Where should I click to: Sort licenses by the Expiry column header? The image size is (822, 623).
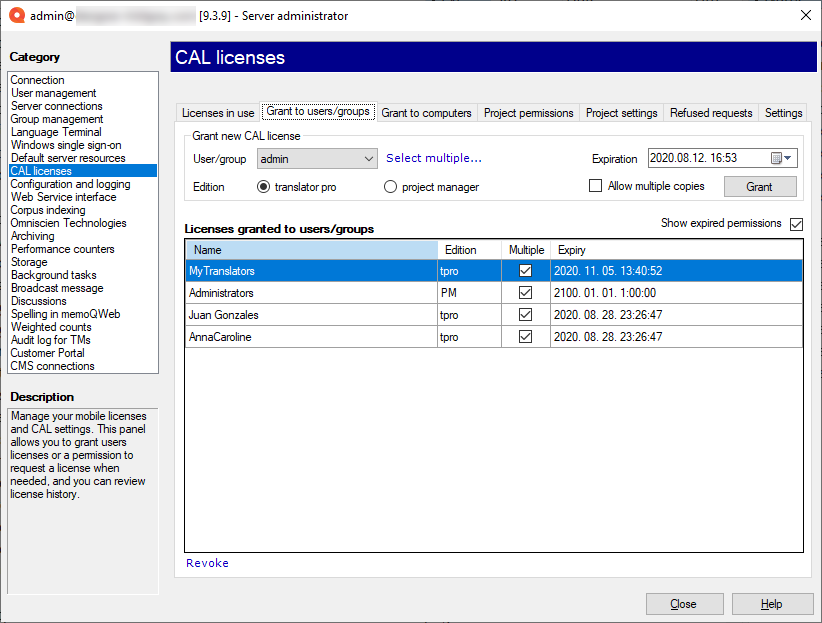coord(675,250)
